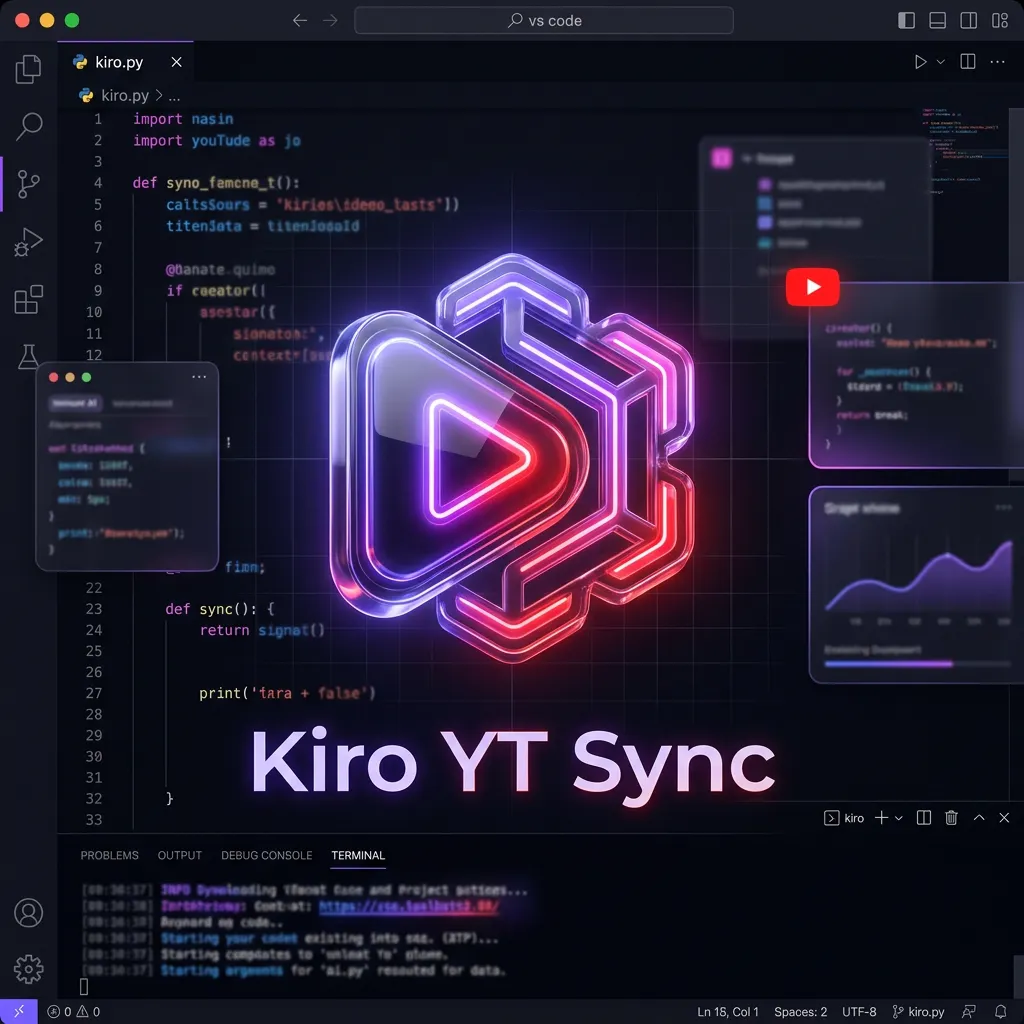1024x1024 pixels.
Task: Create a new terminal with plus
Action: pos(881,818)
